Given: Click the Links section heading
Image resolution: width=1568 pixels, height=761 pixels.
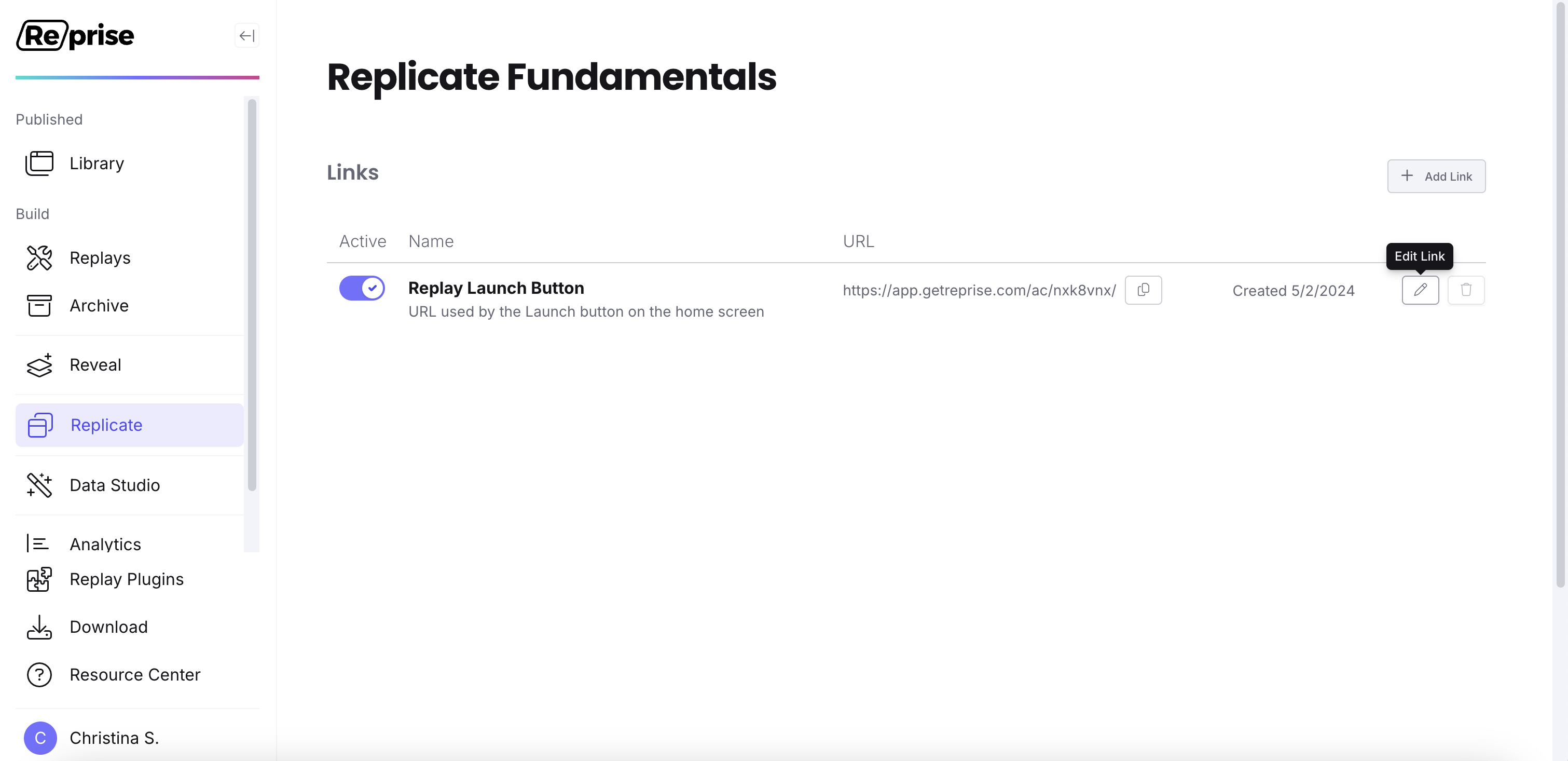Looking at the screenshot, I should coord(352,172).
